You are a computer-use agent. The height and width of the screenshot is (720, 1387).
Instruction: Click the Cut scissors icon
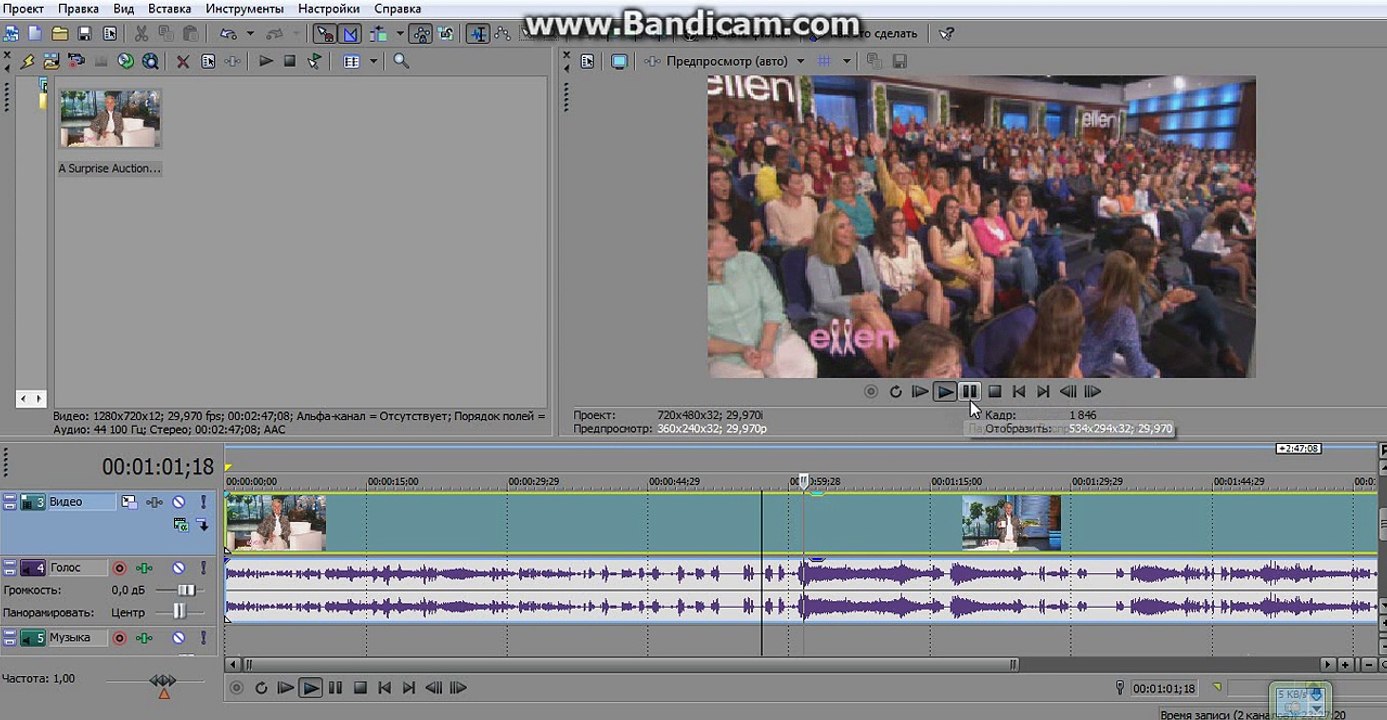pyautogui.click(x=142, y=34)
